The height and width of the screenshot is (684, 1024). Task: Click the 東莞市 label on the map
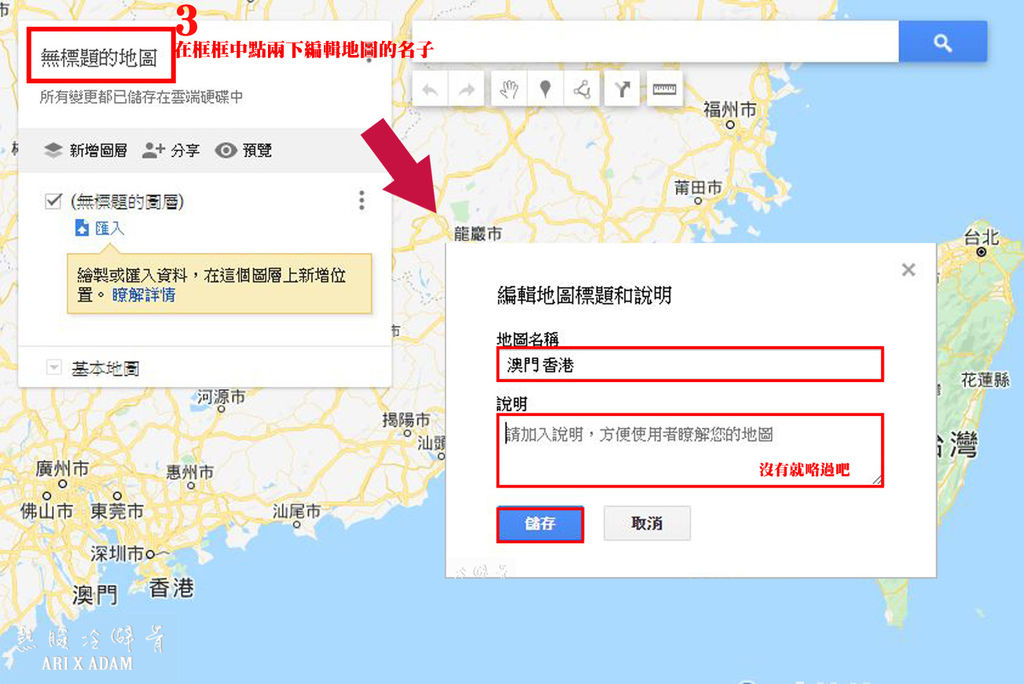tap(117, 510)
